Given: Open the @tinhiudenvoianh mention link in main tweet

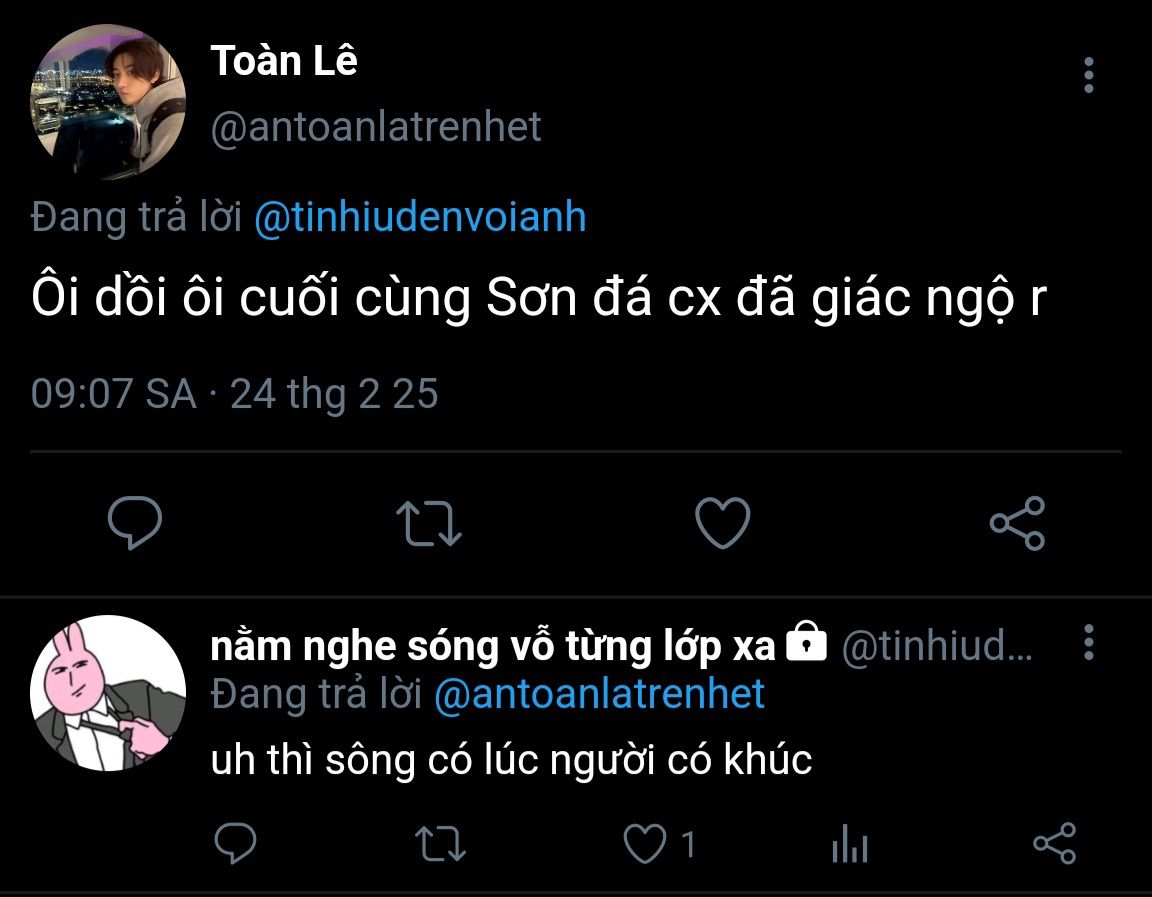Looking at the screenshot, I should [420, 217].
